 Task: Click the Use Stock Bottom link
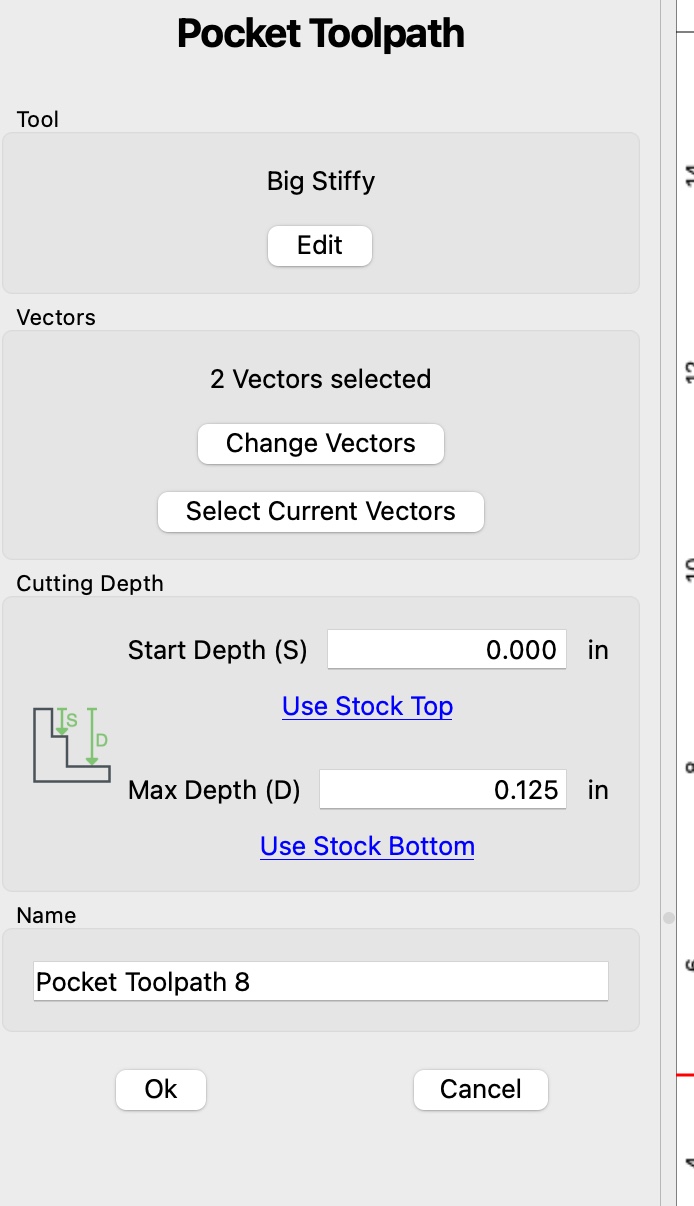(x=367, y=846)
